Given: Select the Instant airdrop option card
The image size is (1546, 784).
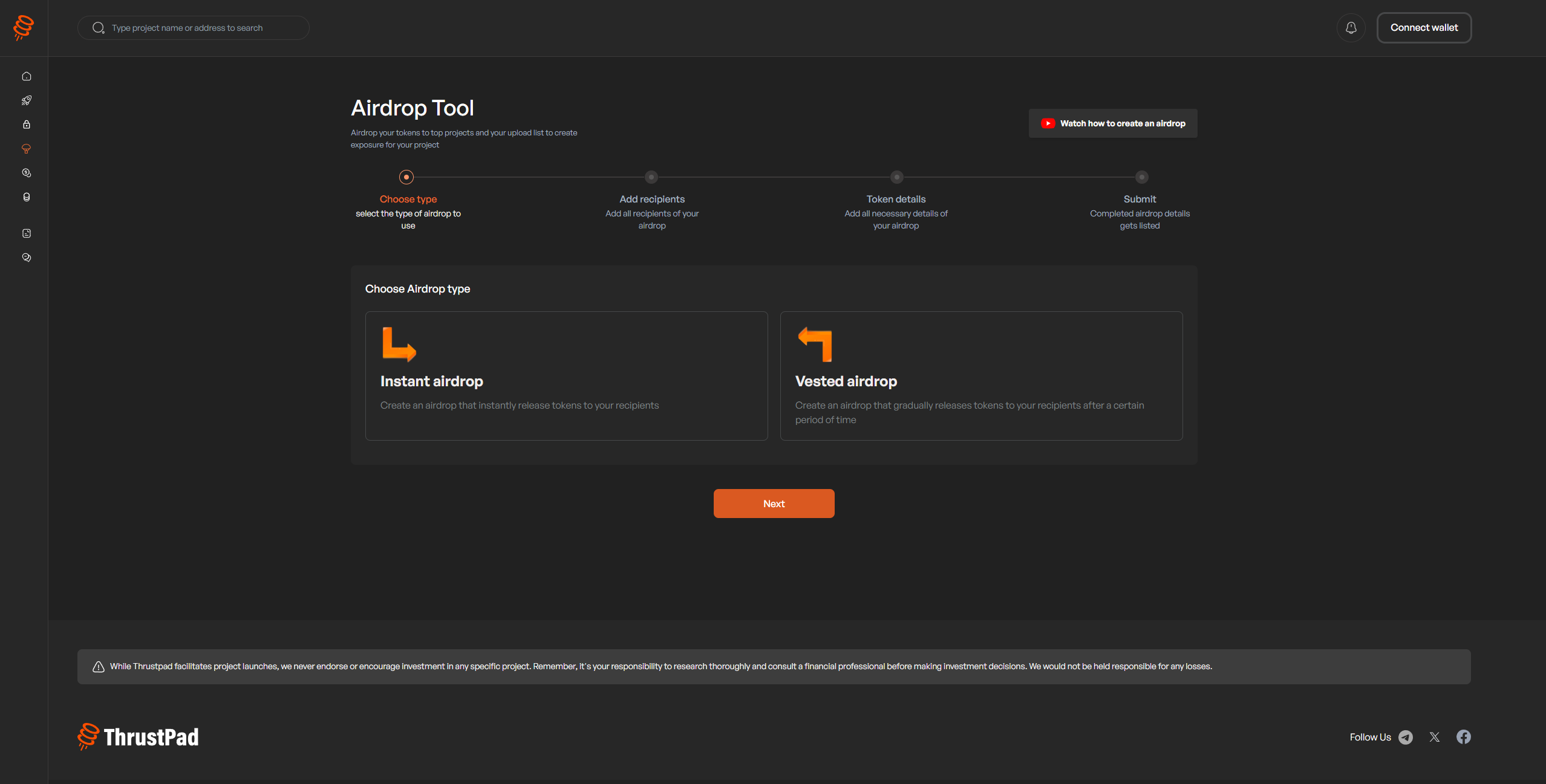Looking at the screenshot, I should click(x=566, y=376).
